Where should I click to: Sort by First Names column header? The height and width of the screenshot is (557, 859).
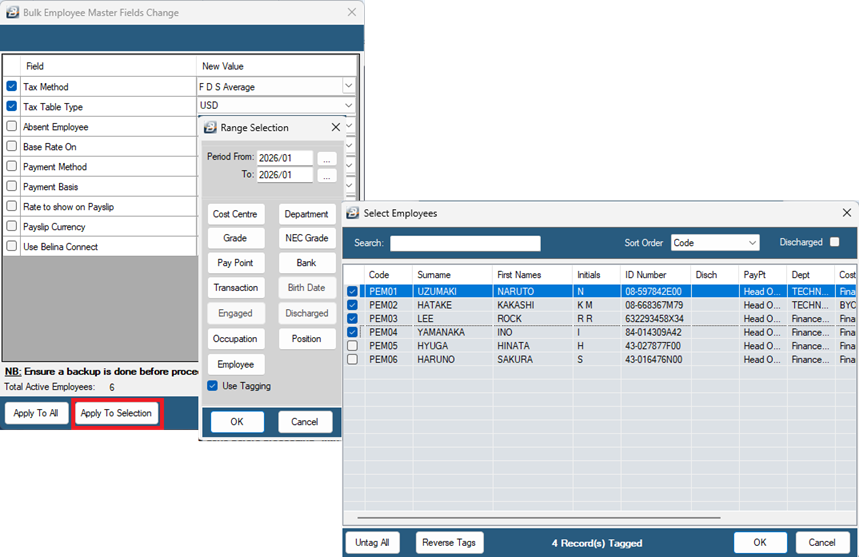coord(532,274)
